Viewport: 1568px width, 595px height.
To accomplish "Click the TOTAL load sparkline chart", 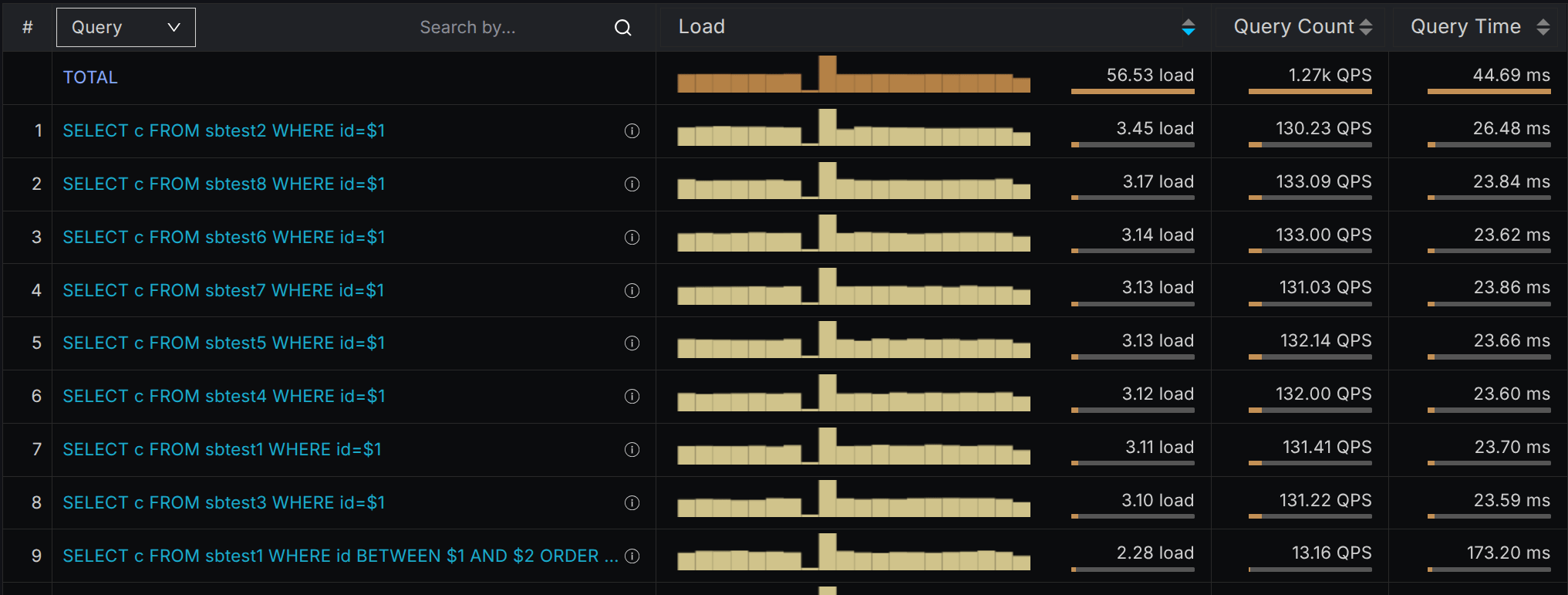I will coord(853,76).
